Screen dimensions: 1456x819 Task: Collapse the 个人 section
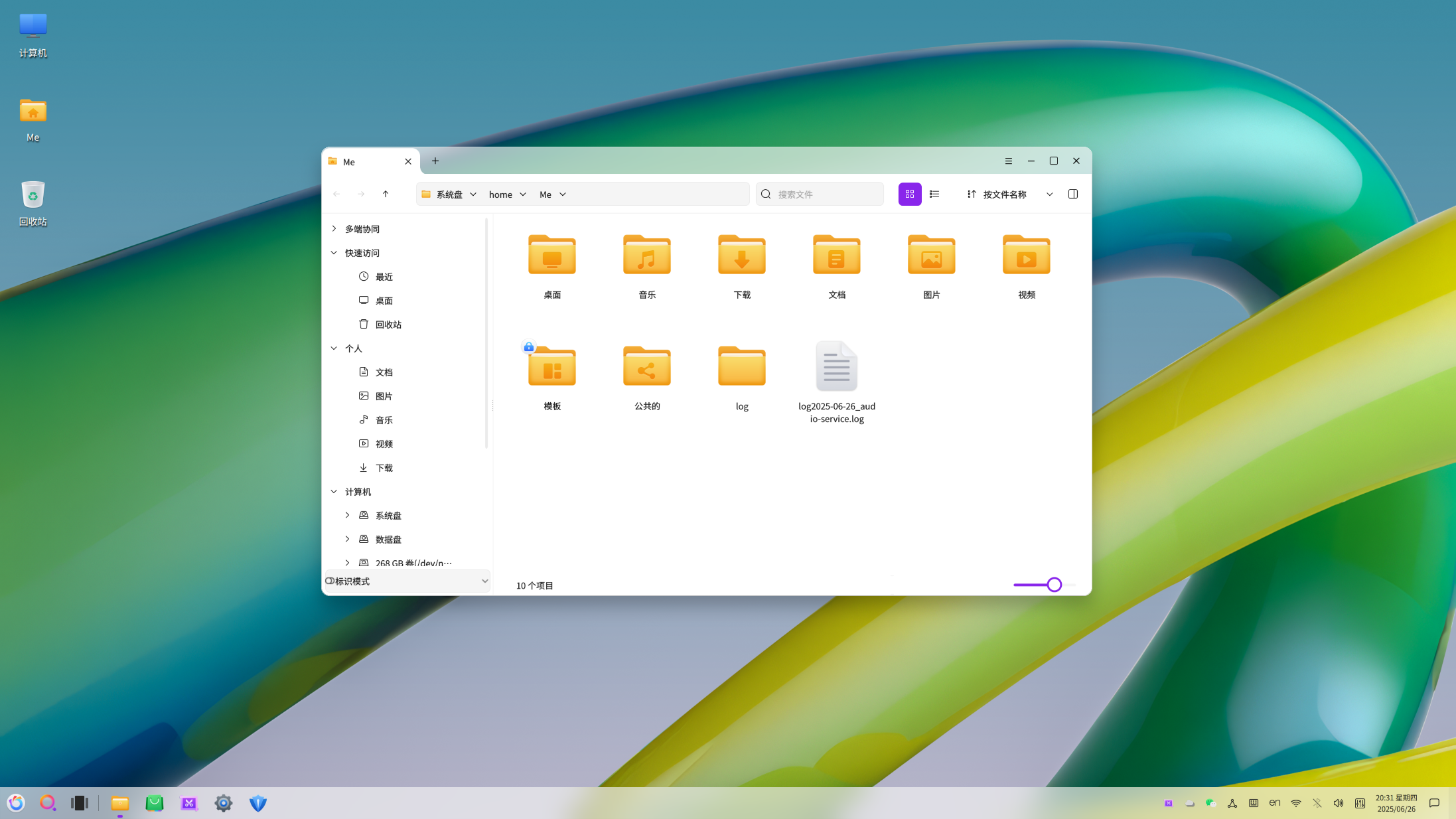point(334,348)
